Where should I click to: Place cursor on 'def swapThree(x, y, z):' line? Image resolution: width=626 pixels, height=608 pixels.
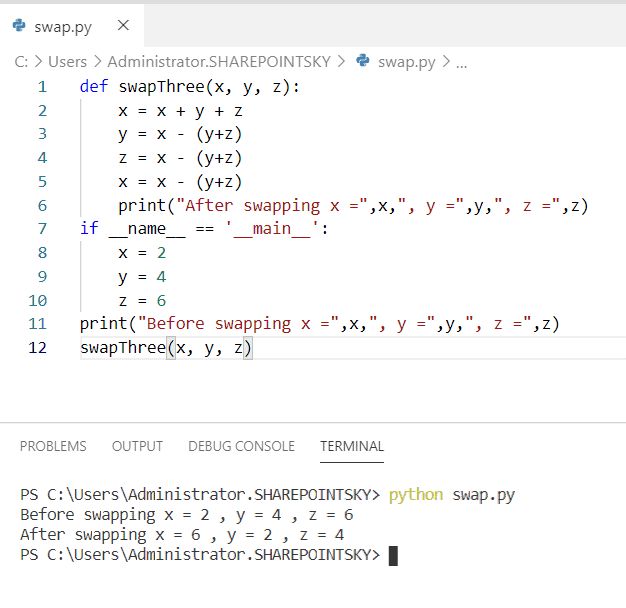point(190,87)
